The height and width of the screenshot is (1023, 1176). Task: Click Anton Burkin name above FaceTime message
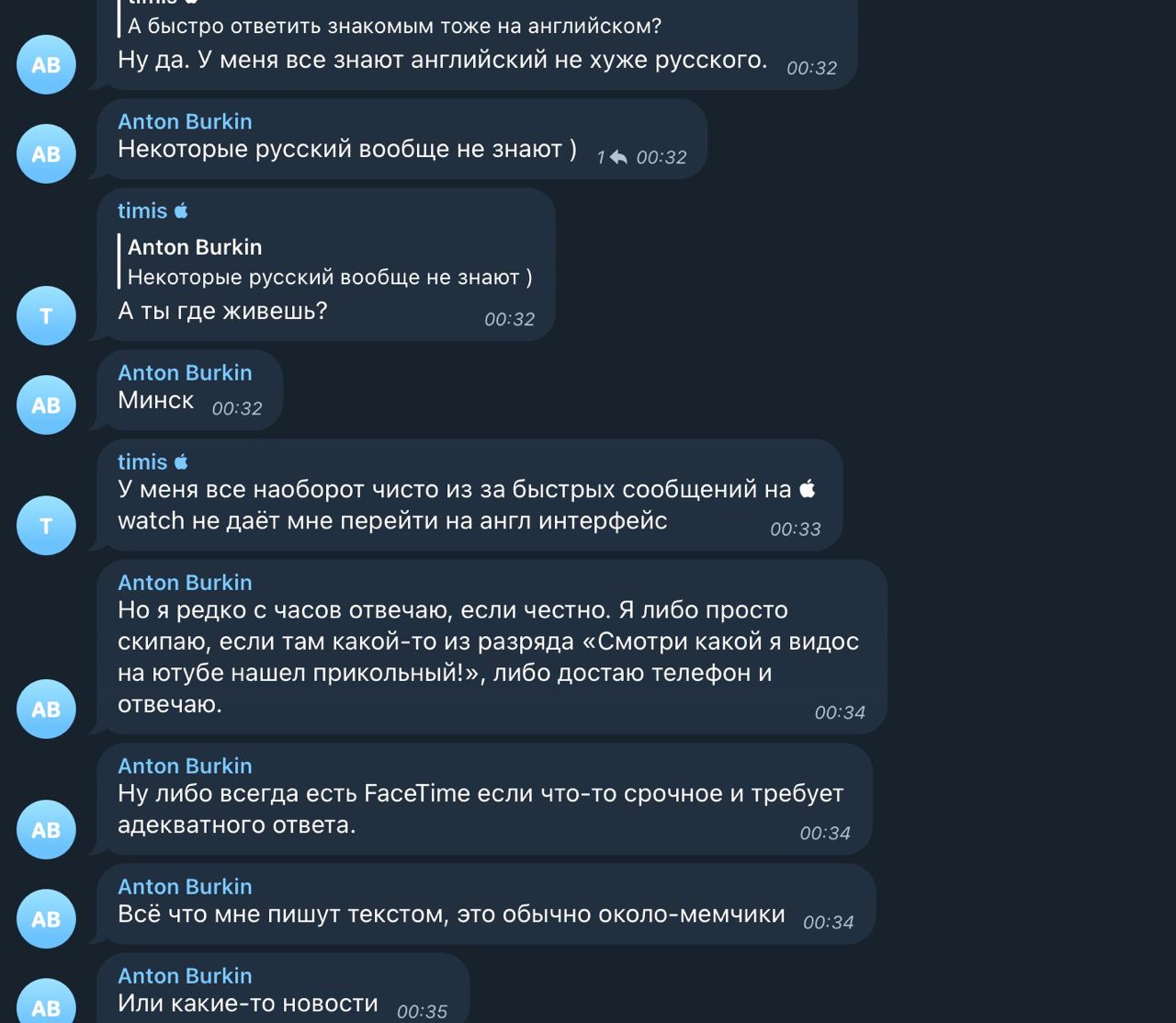tap(185, 766)
